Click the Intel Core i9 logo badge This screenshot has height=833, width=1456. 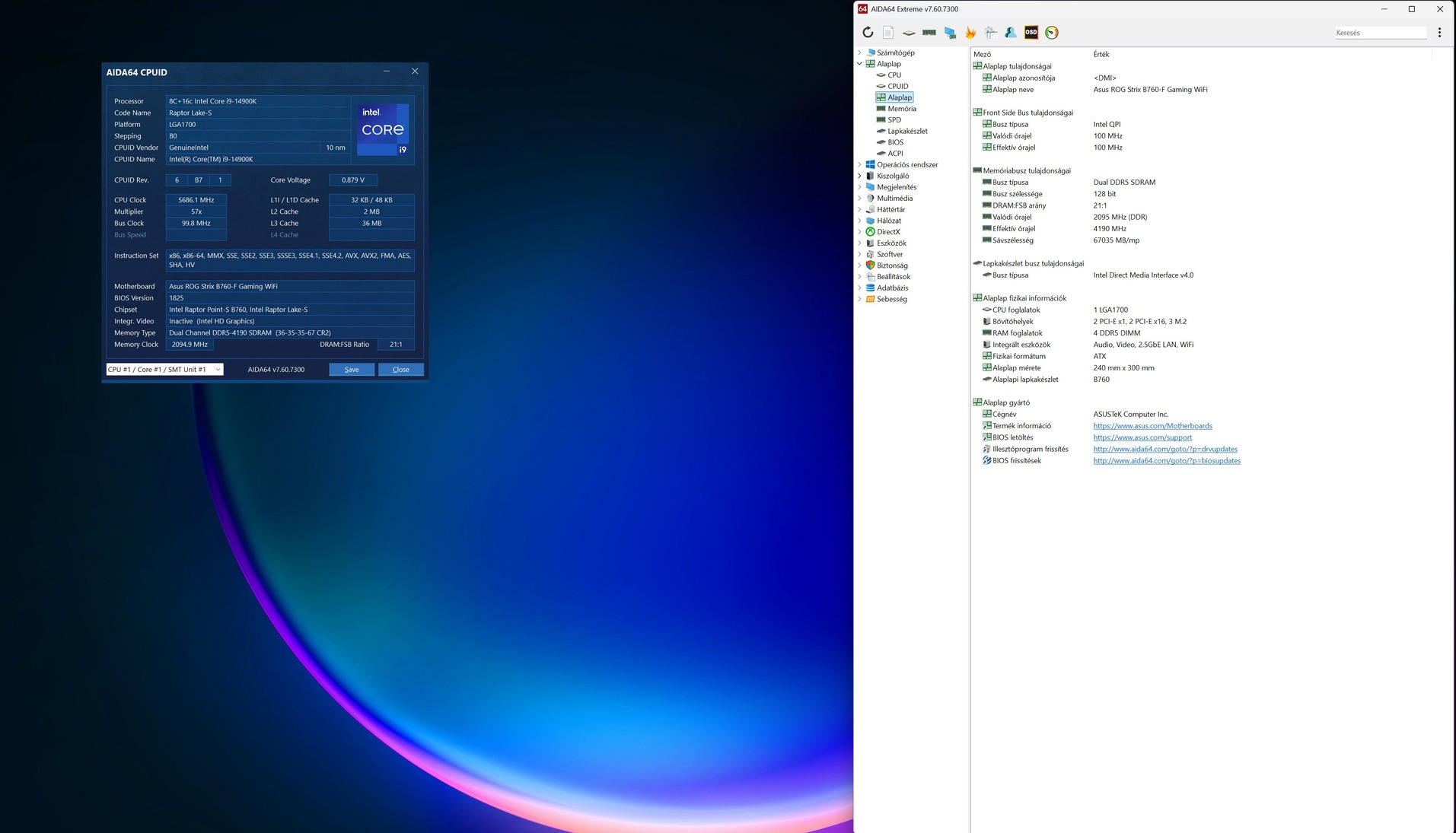point(384,129)
